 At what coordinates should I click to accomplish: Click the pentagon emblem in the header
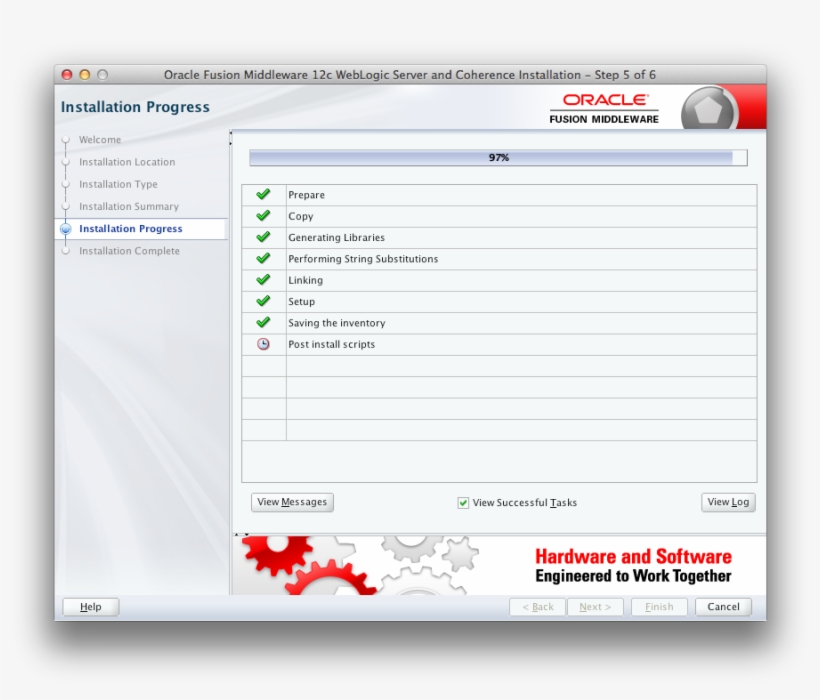[x=709, y=109]
